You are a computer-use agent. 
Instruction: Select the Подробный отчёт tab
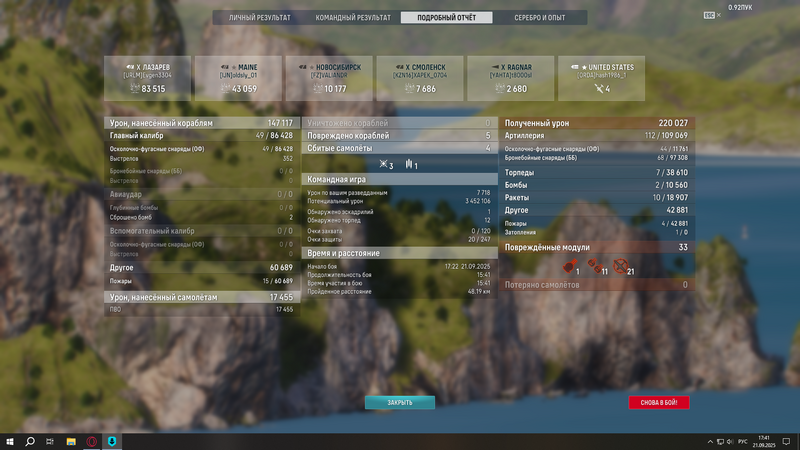[446, 17]
